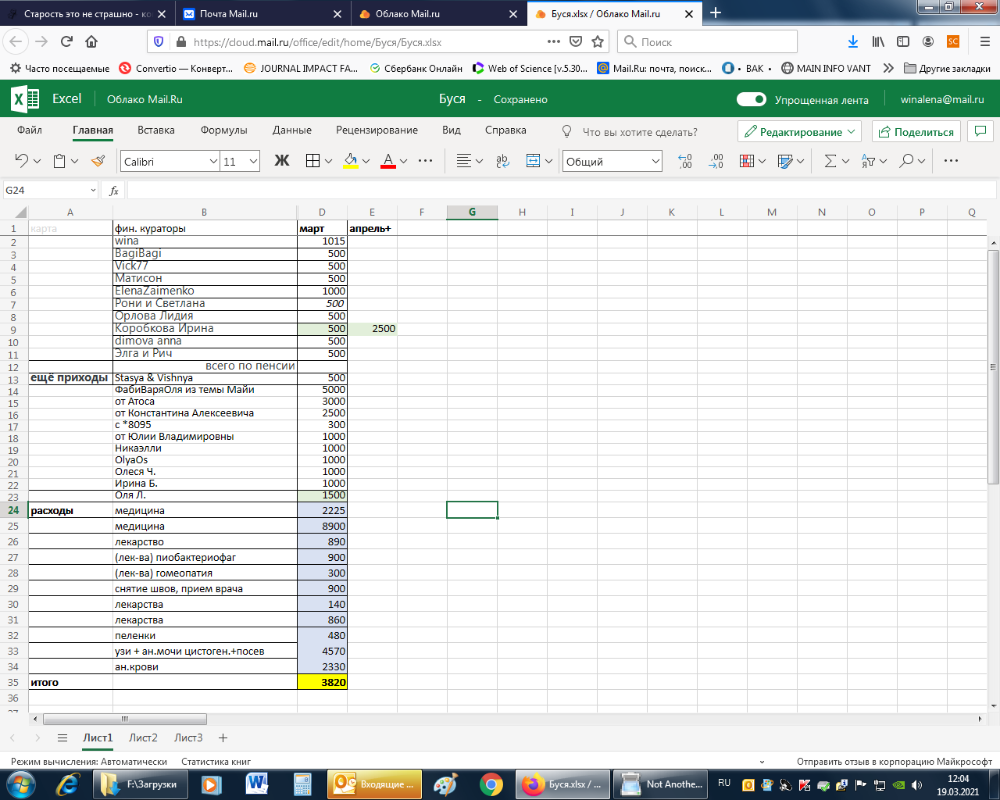Click the Поделиться share button

click(x=916, y=132)
